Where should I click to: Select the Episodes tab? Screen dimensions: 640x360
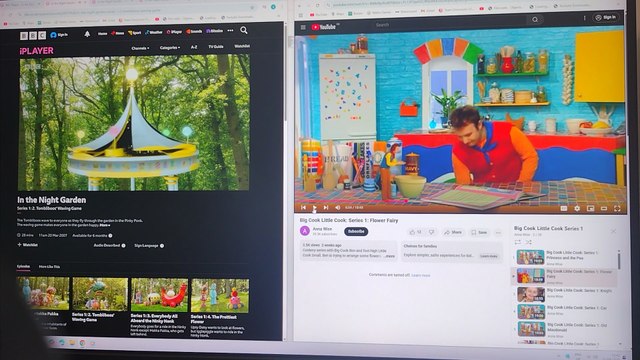click(23, 267)
